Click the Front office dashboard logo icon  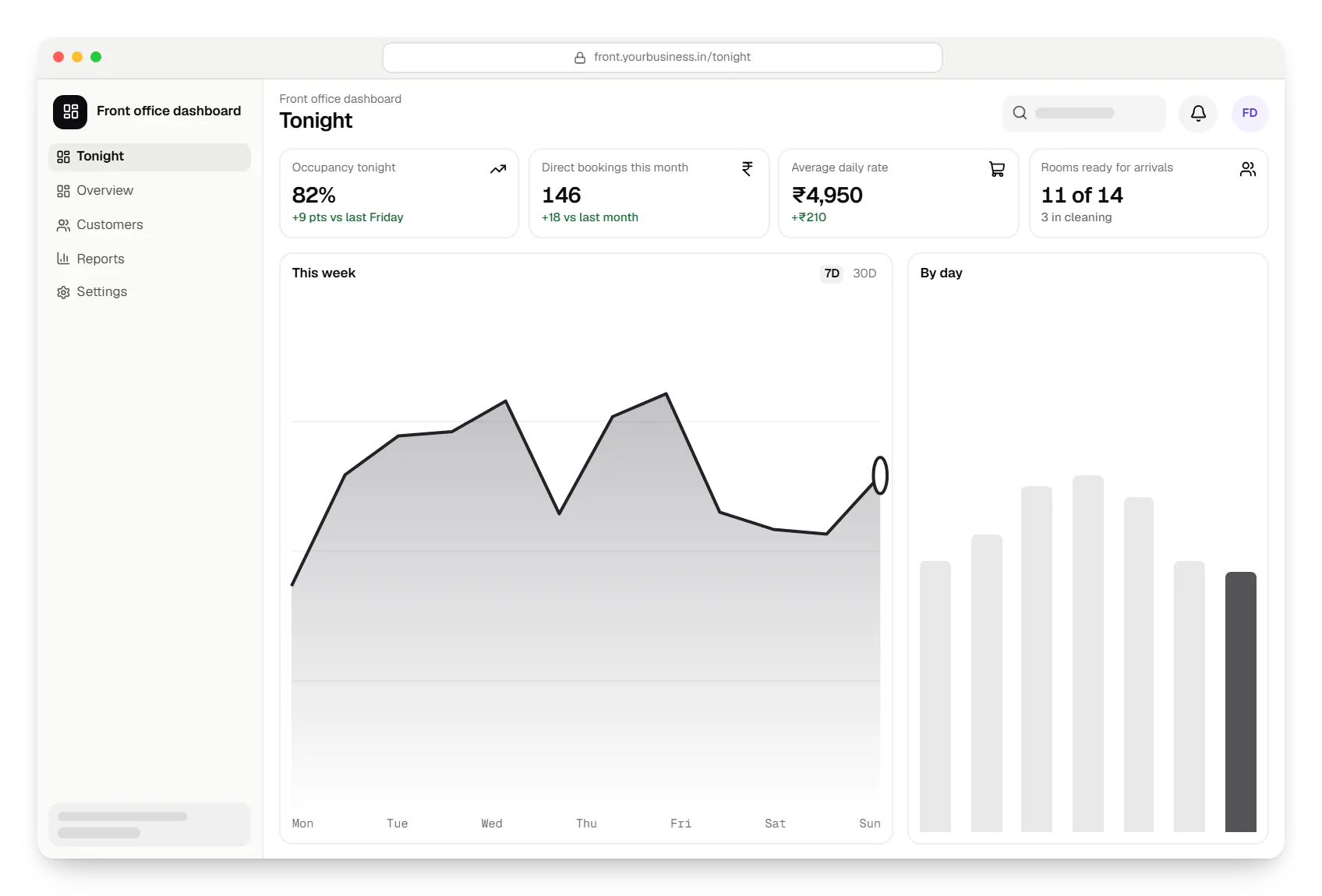[x=70, y=111]
